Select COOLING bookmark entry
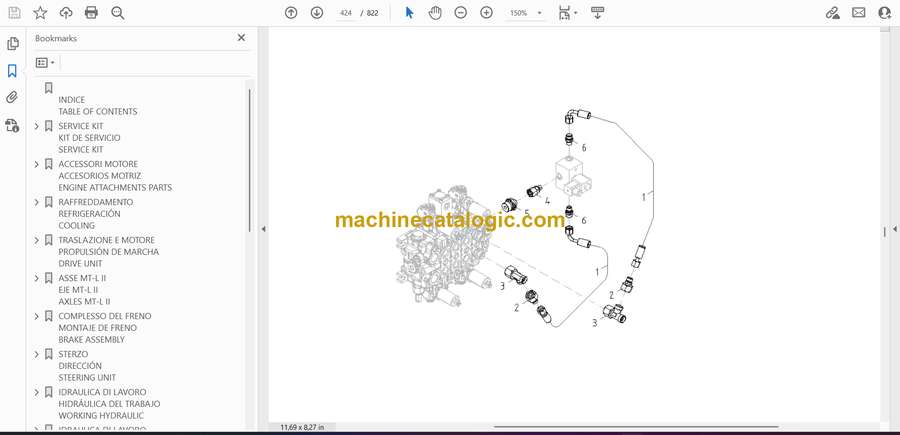The width and height of the screenshot is (900, 435). (x=76, y=226)
